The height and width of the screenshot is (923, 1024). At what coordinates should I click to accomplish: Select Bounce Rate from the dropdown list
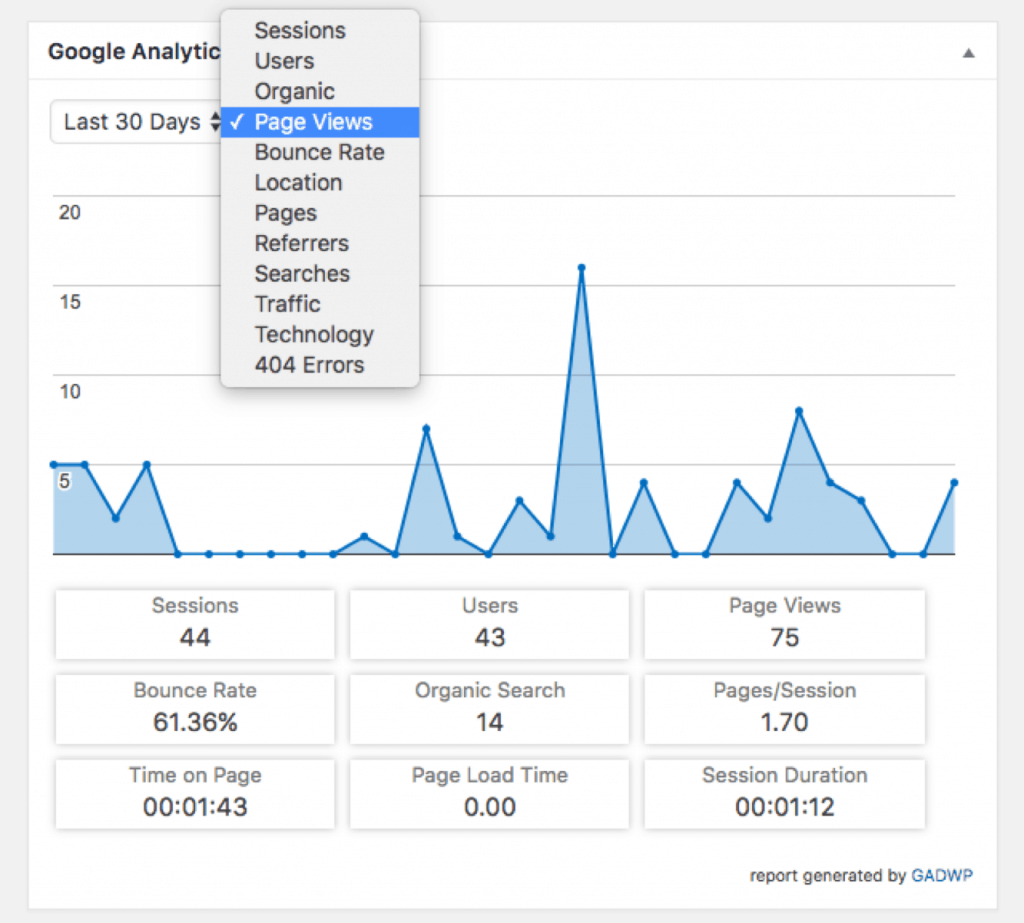coord(319,152)
